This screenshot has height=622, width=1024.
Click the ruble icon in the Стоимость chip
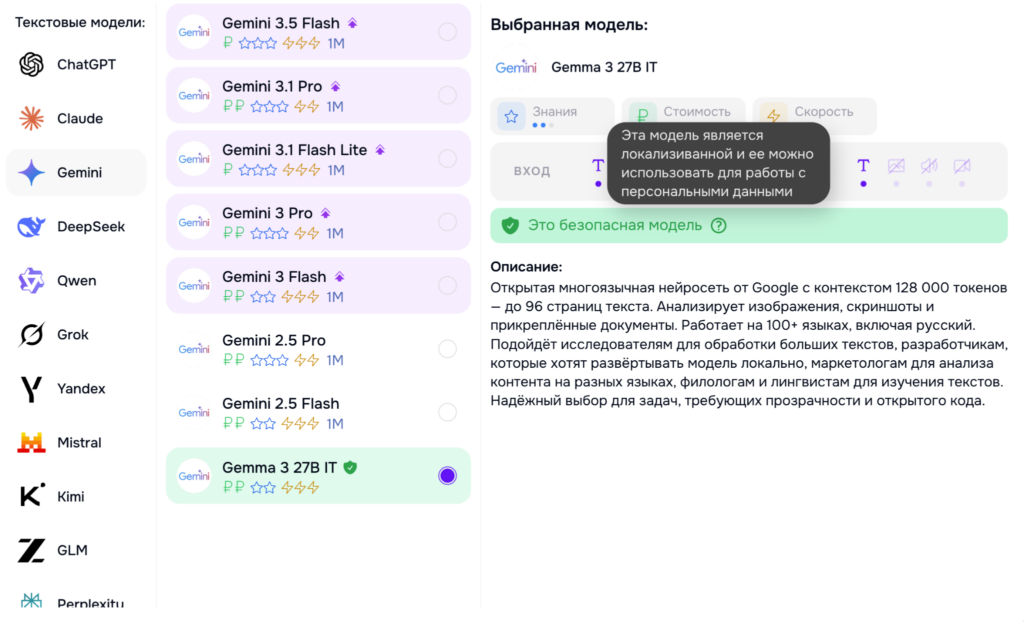point(643,116)
